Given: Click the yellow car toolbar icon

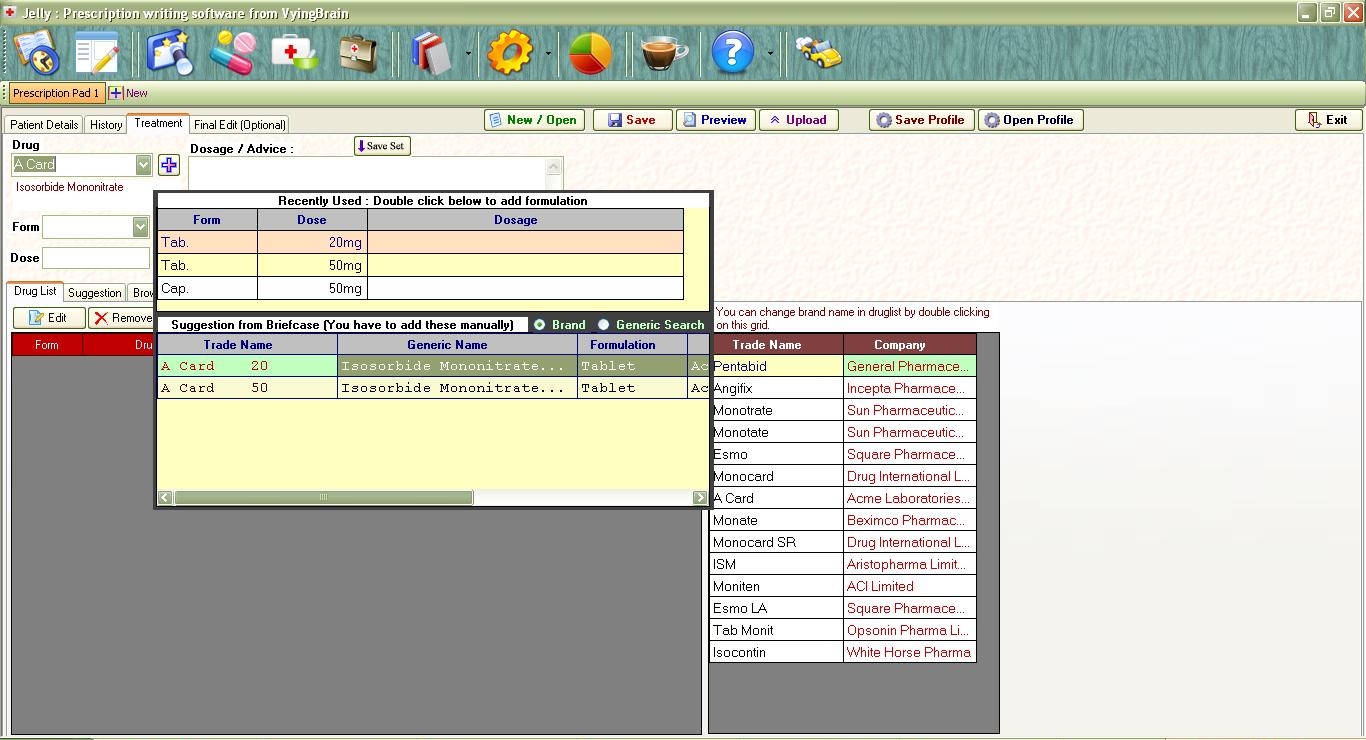Looking at the screenshot, I should pos(818,52).
